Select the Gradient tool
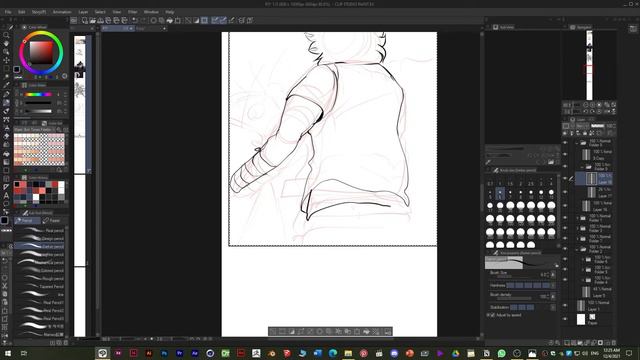Image resolution: width=640 pixels, height=360 pixels. 6,162
